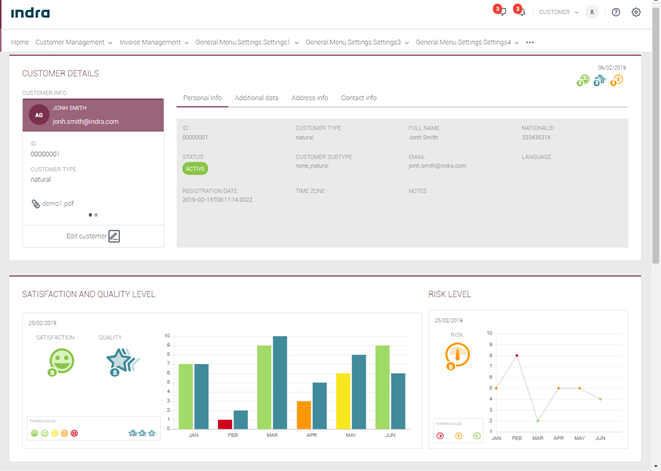
Task: Click the green risk threshold gauge icon
Action: (x=477, y=436)
